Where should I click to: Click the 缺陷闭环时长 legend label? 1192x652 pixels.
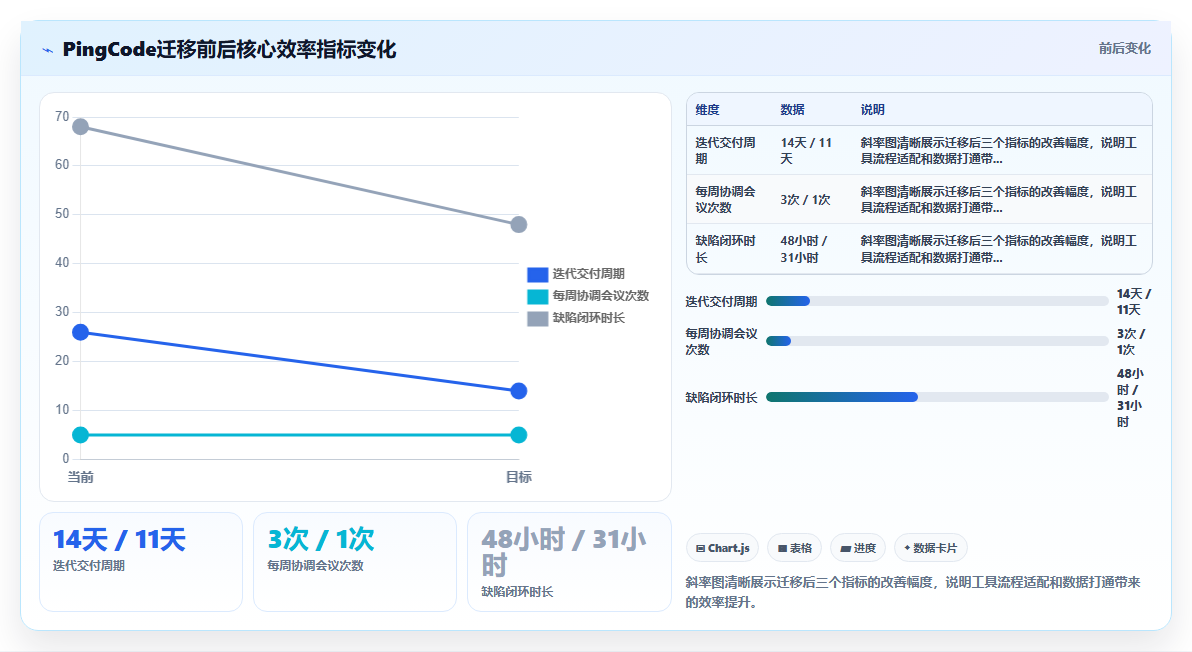588,318
